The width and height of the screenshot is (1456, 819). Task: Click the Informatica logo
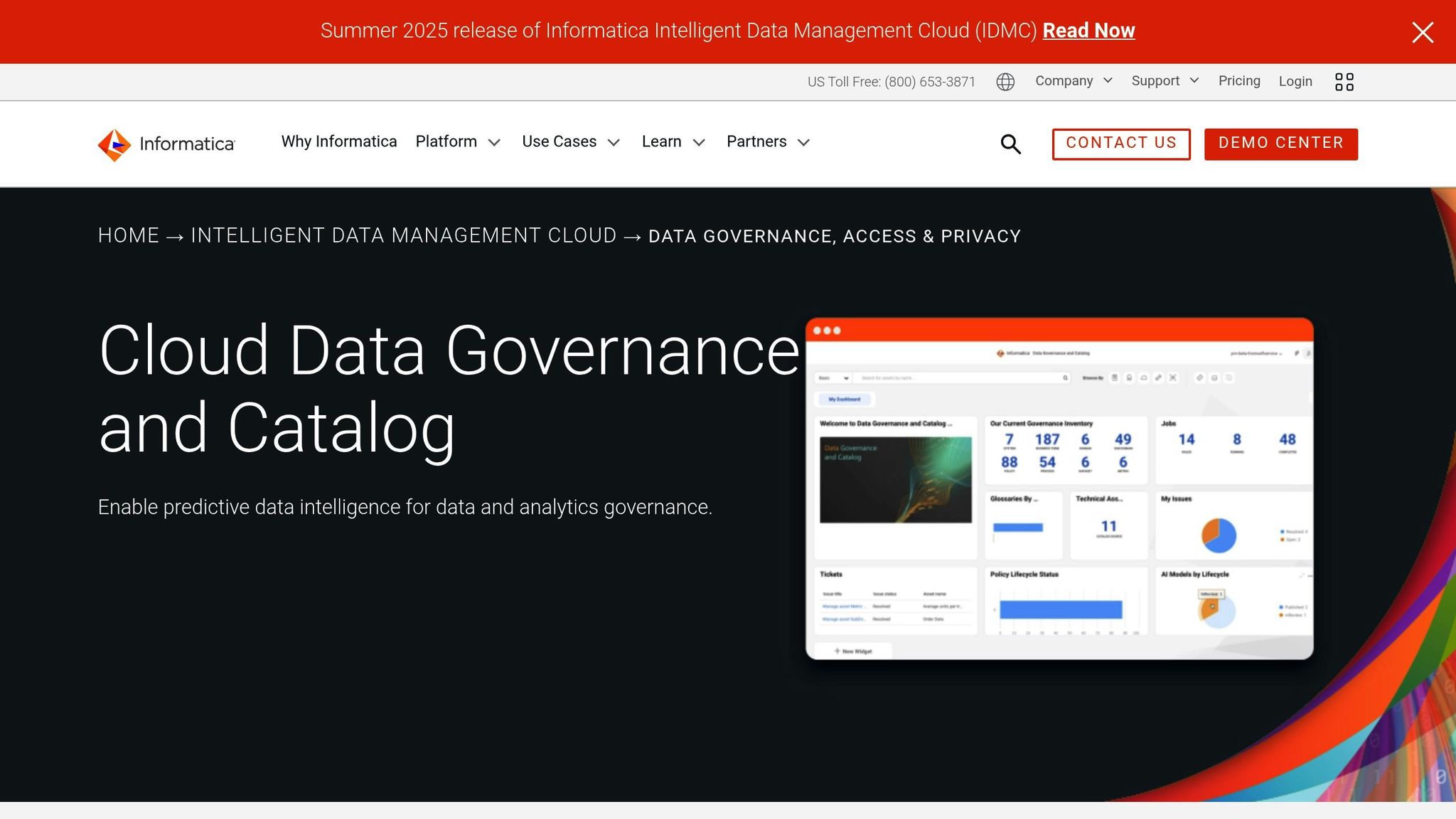click(166, 144)
